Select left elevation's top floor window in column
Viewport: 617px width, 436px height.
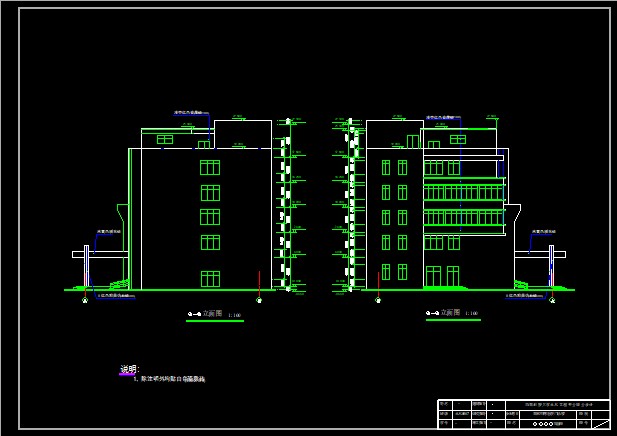click(210, 166)
